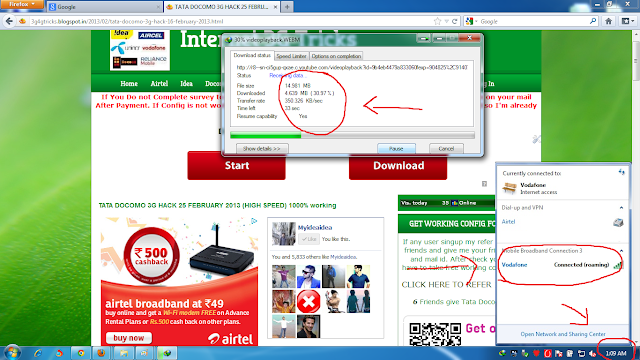Click the red Download button

point(398,166)
